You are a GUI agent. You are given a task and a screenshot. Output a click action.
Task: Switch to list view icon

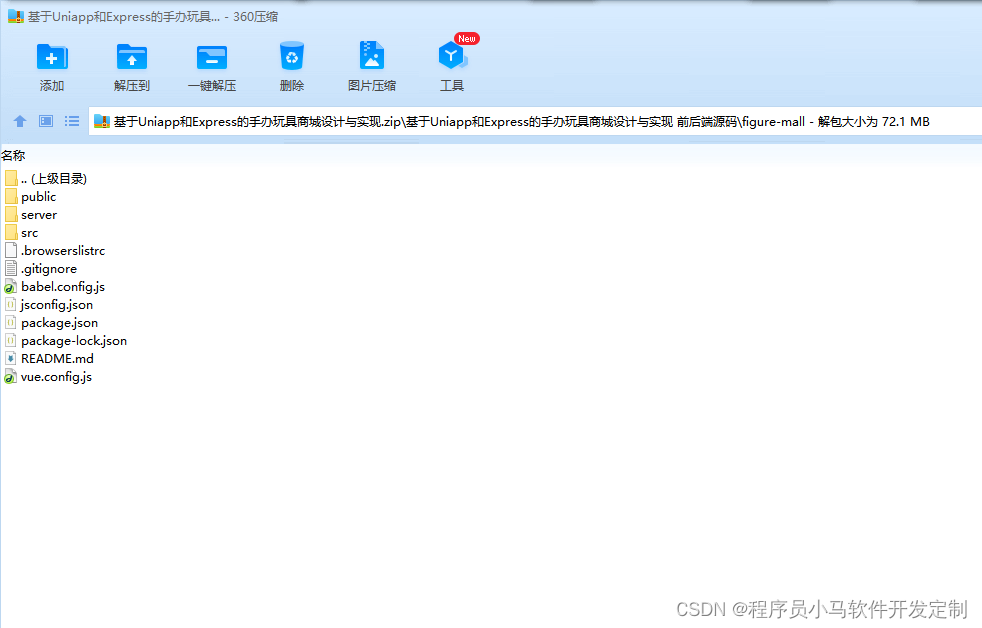72,121
